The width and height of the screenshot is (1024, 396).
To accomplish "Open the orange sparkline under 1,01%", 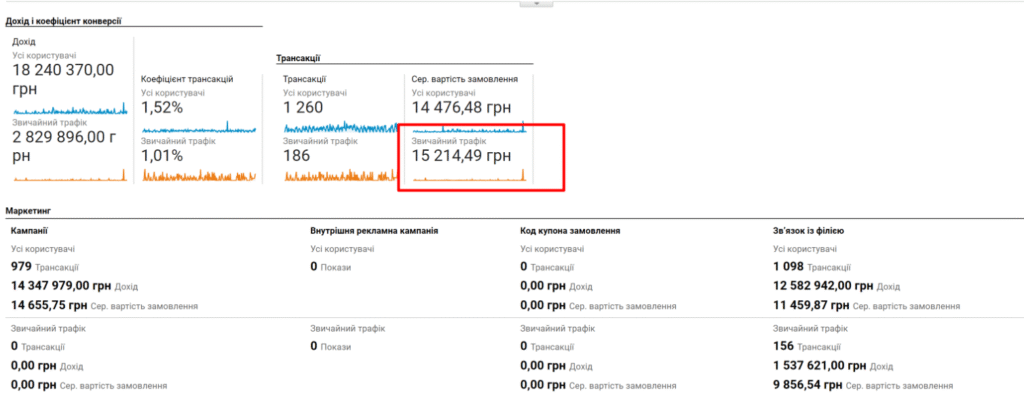I will (x=199, y=176).
